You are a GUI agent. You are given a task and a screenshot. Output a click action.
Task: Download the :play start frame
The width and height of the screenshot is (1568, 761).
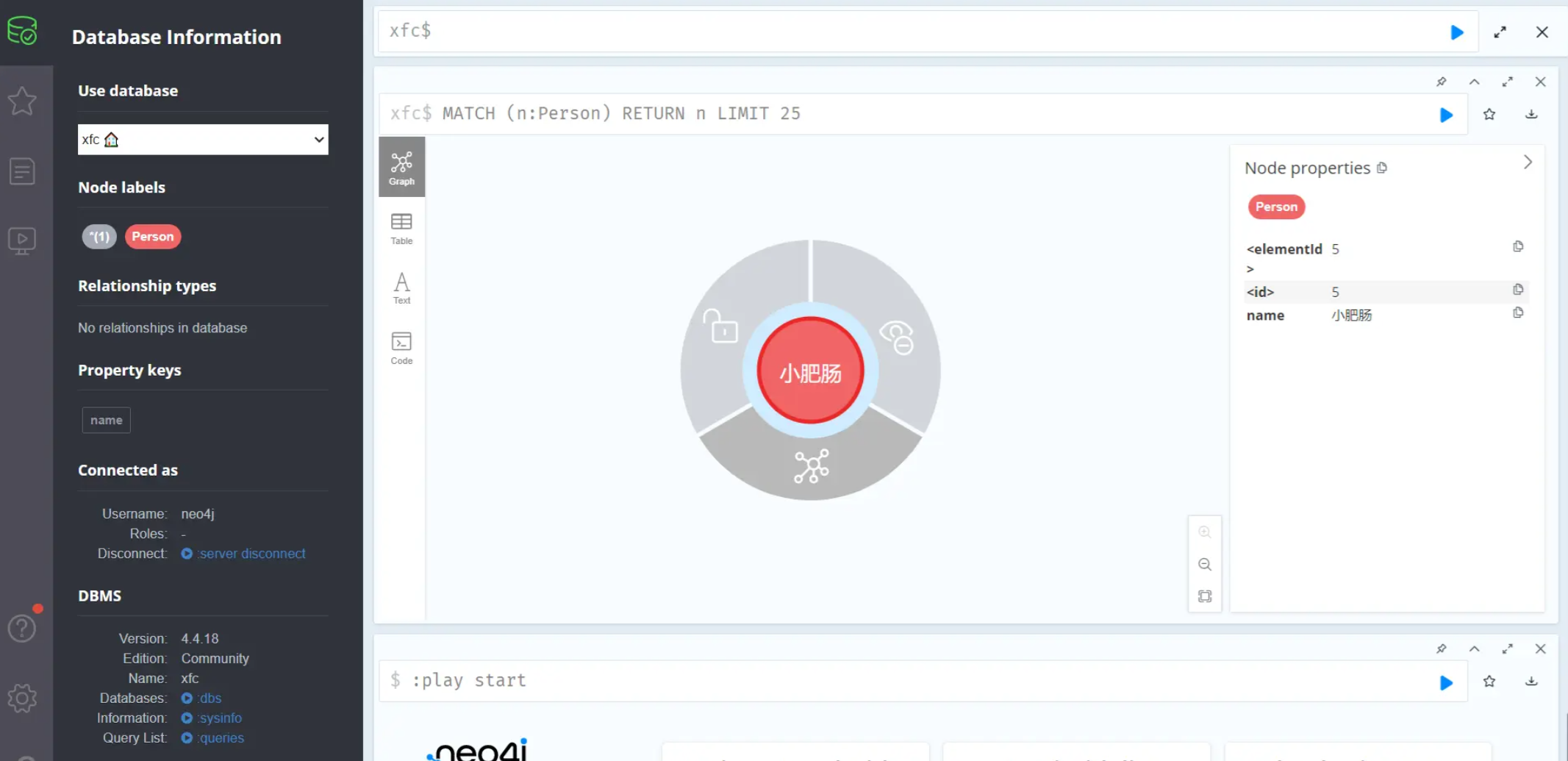1531,681
